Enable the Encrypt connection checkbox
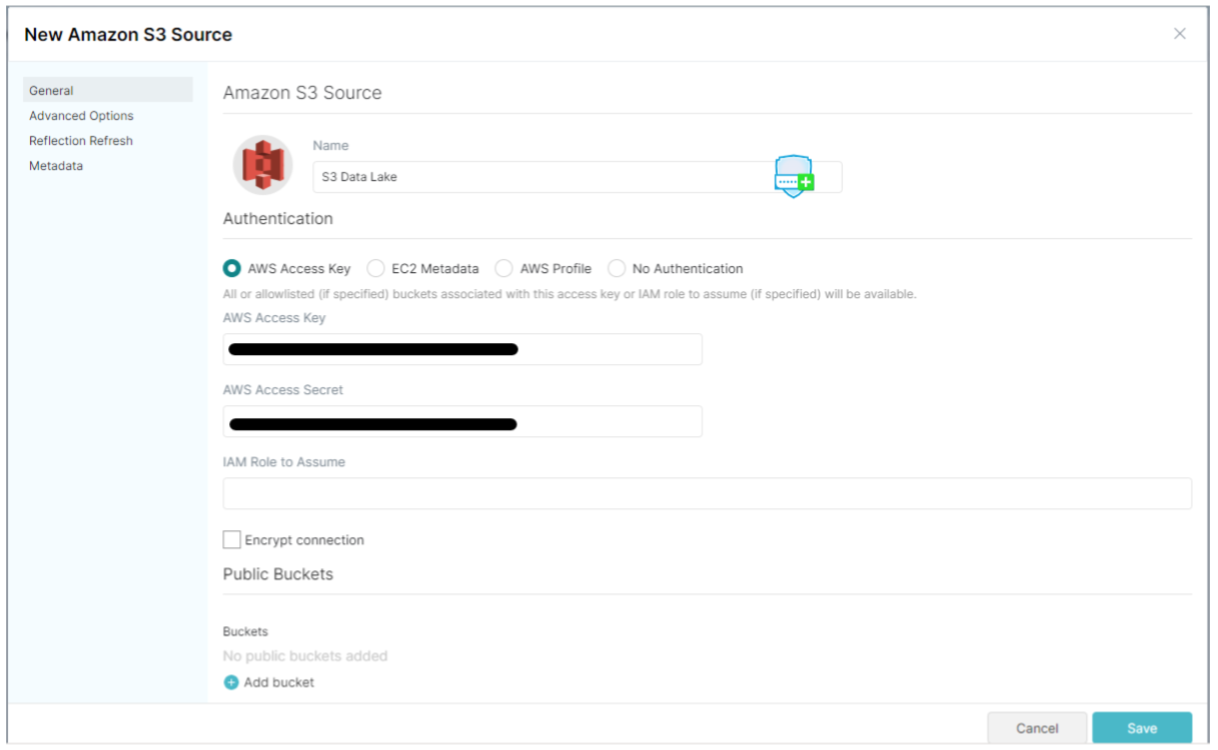This screenshot has height=750, width=1218. tap(232, 540)
